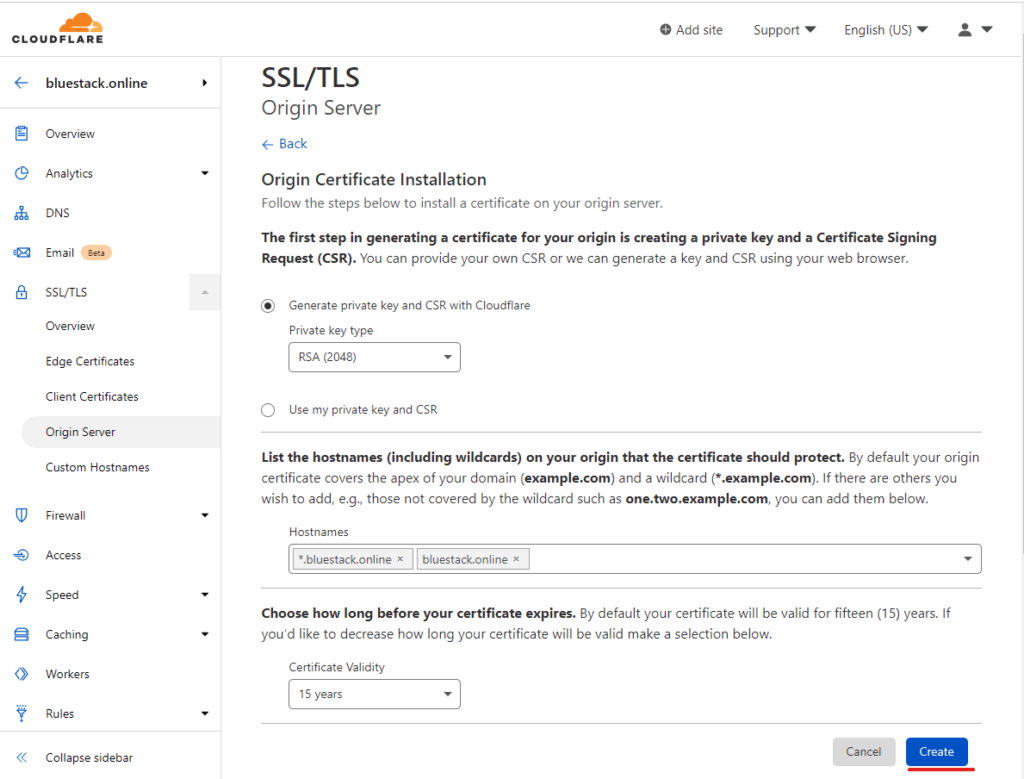Expand the Firewall submenu arrow
1024x779 pixels.
click(205, 515)
